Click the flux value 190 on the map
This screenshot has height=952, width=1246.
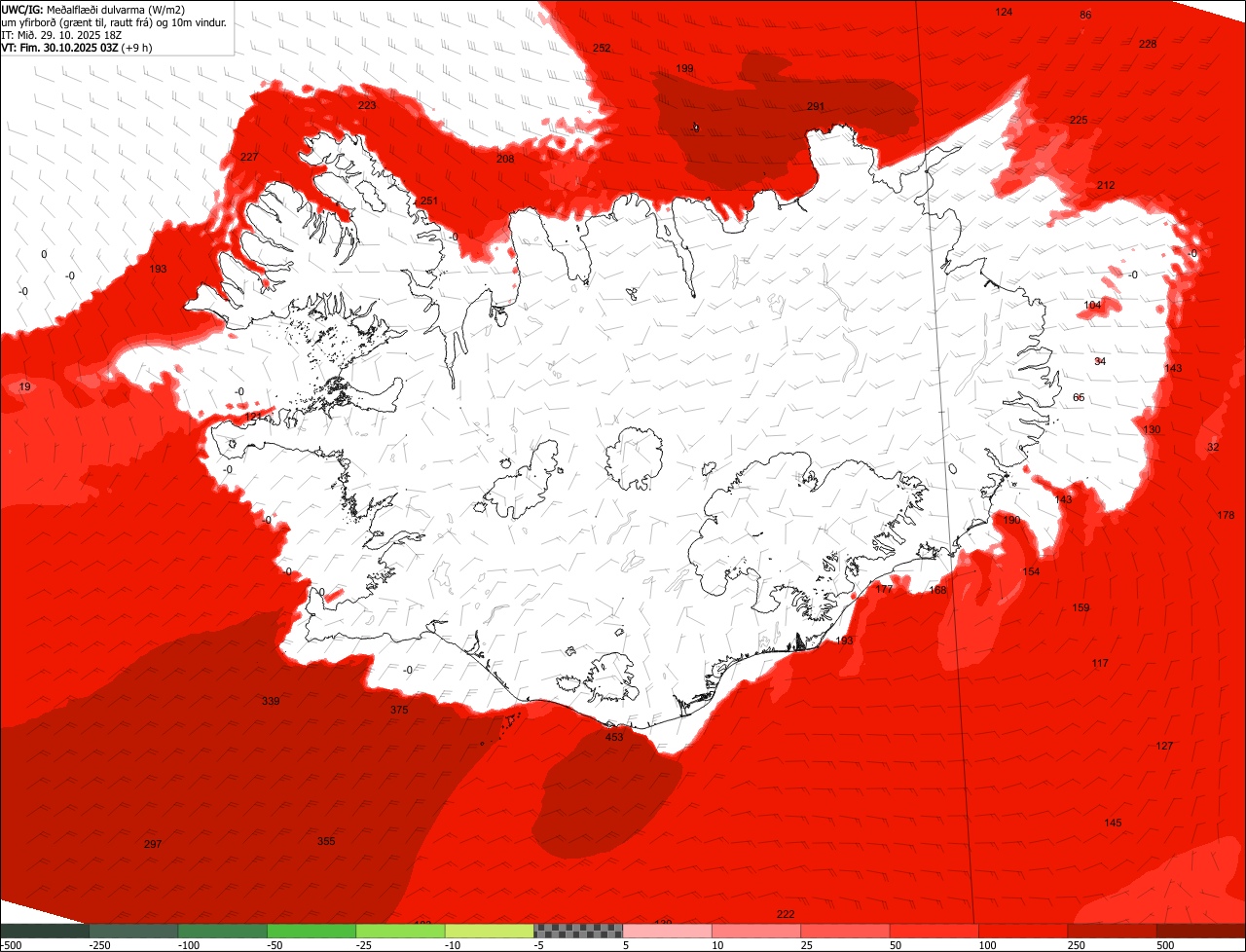pyautogui.click(x=1012, y=521)
